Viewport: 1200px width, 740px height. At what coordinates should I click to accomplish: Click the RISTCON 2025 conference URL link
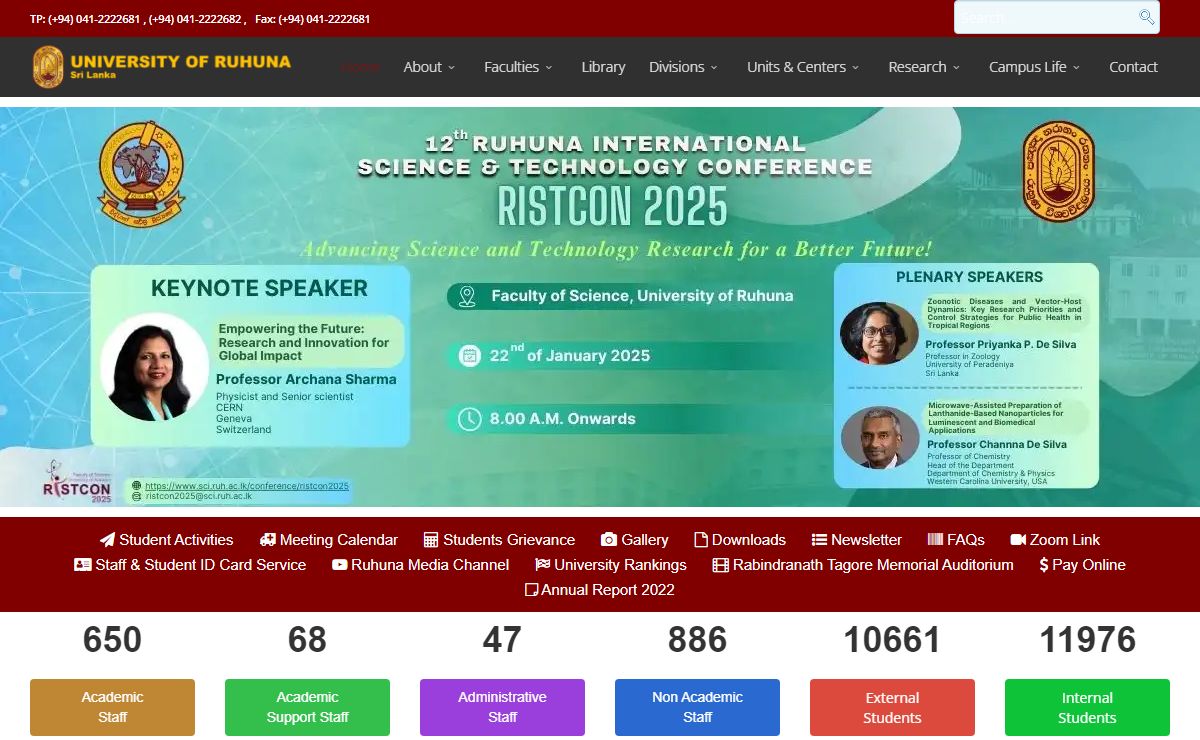(x=247, y=486)
